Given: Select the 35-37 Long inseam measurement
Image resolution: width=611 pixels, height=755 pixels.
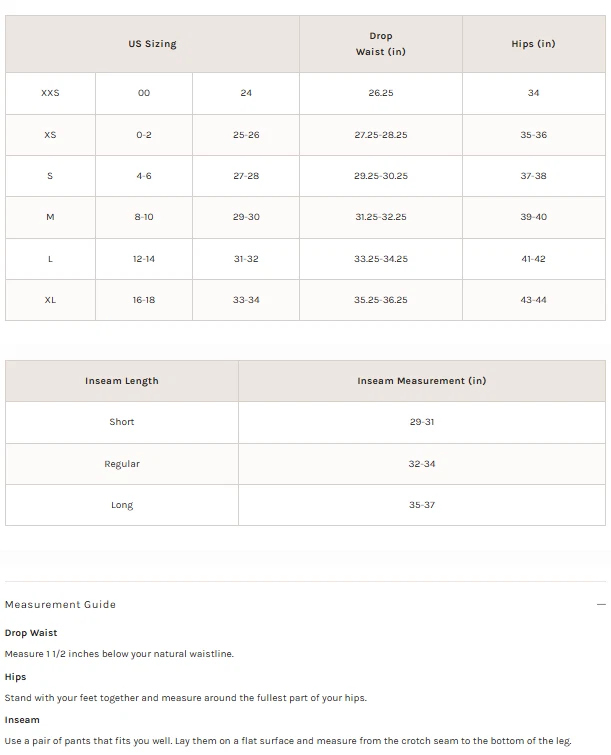Looking at the screenshot, I should 422,505.
